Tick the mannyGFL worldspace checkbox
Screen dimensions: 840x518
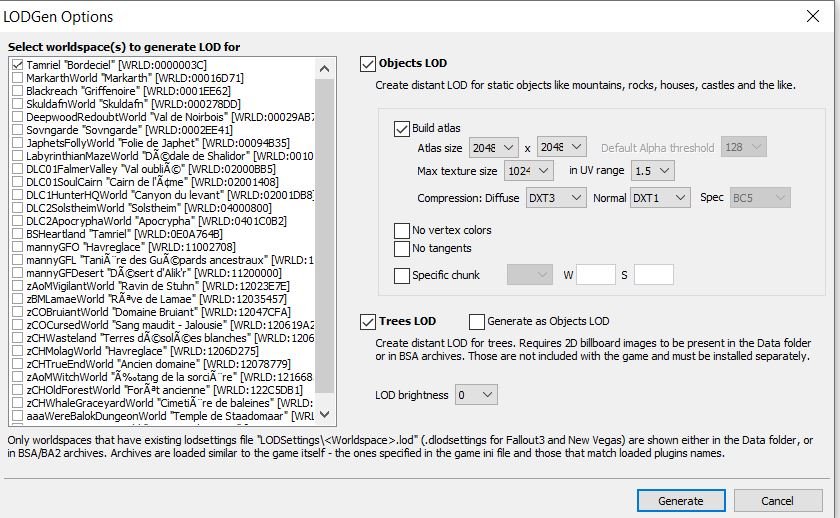[x=17, y=260]
